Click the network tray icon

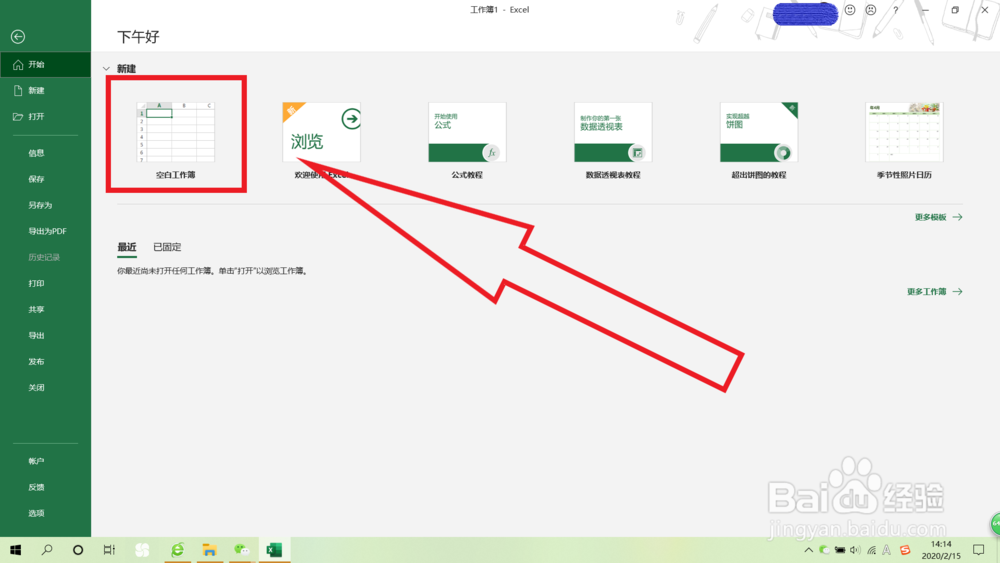point(871,550)
